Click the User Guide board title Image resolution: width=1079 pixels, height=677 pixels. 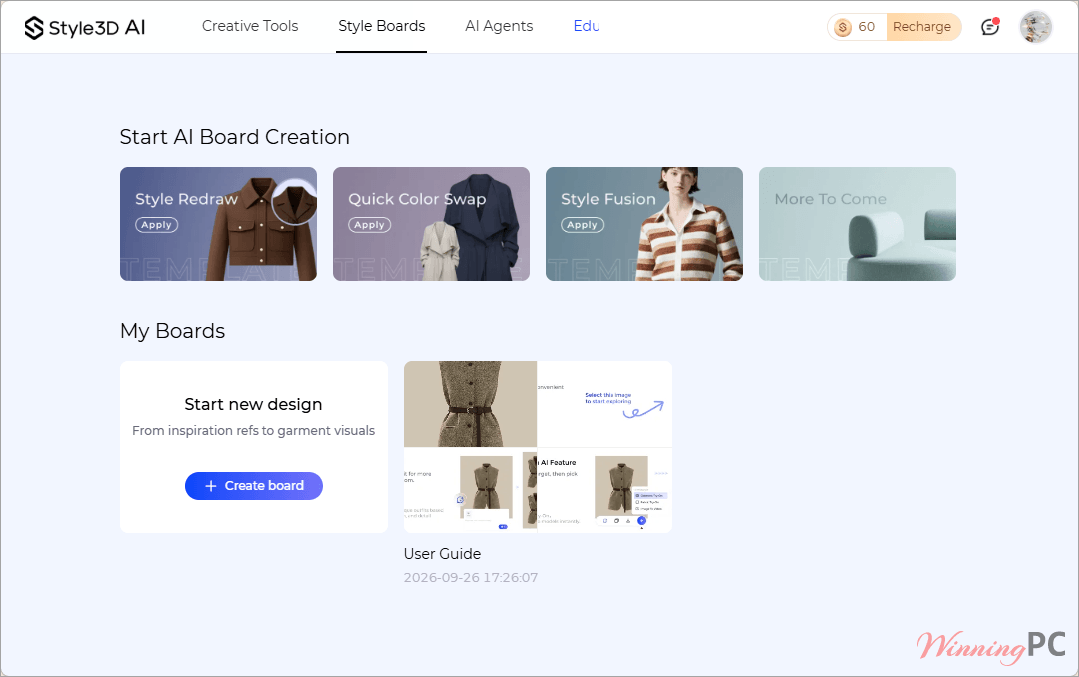click(442, 554)
